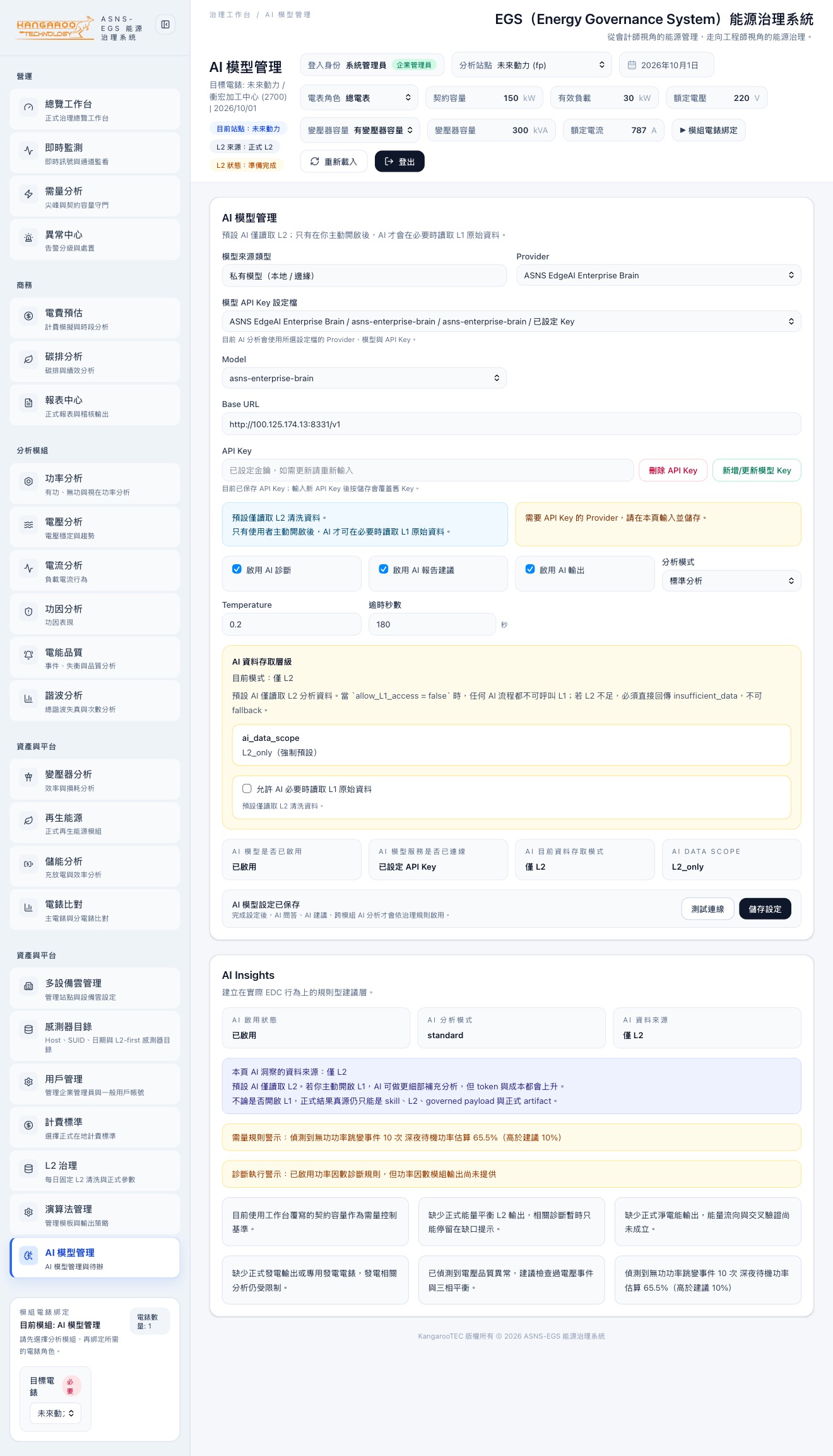Click the 諧波分析 bar chart icon
The image size is (833, 1456).
[28, 699]
